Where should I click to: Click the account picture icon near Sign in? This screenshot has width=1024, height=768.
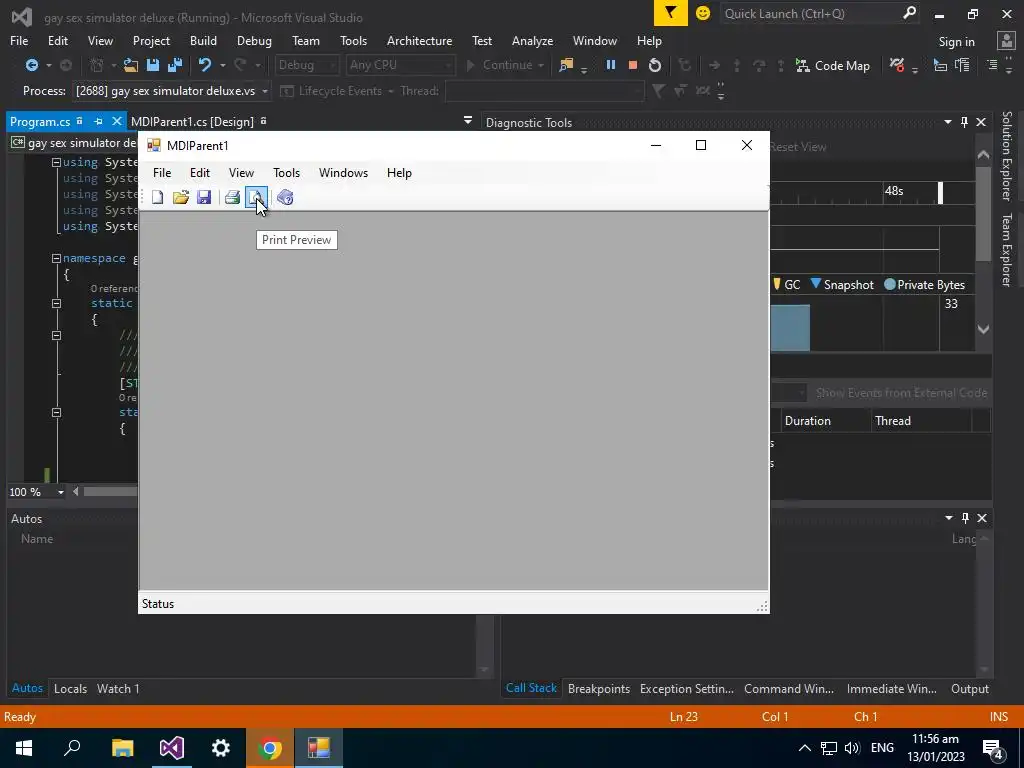point(1006,40)
